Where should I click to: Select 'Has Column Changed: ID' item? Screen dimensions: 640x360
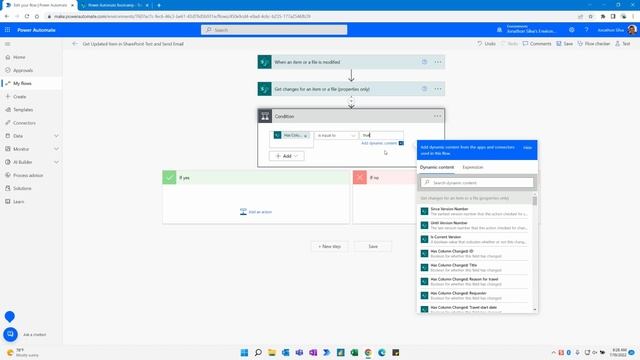pos(474,253)
